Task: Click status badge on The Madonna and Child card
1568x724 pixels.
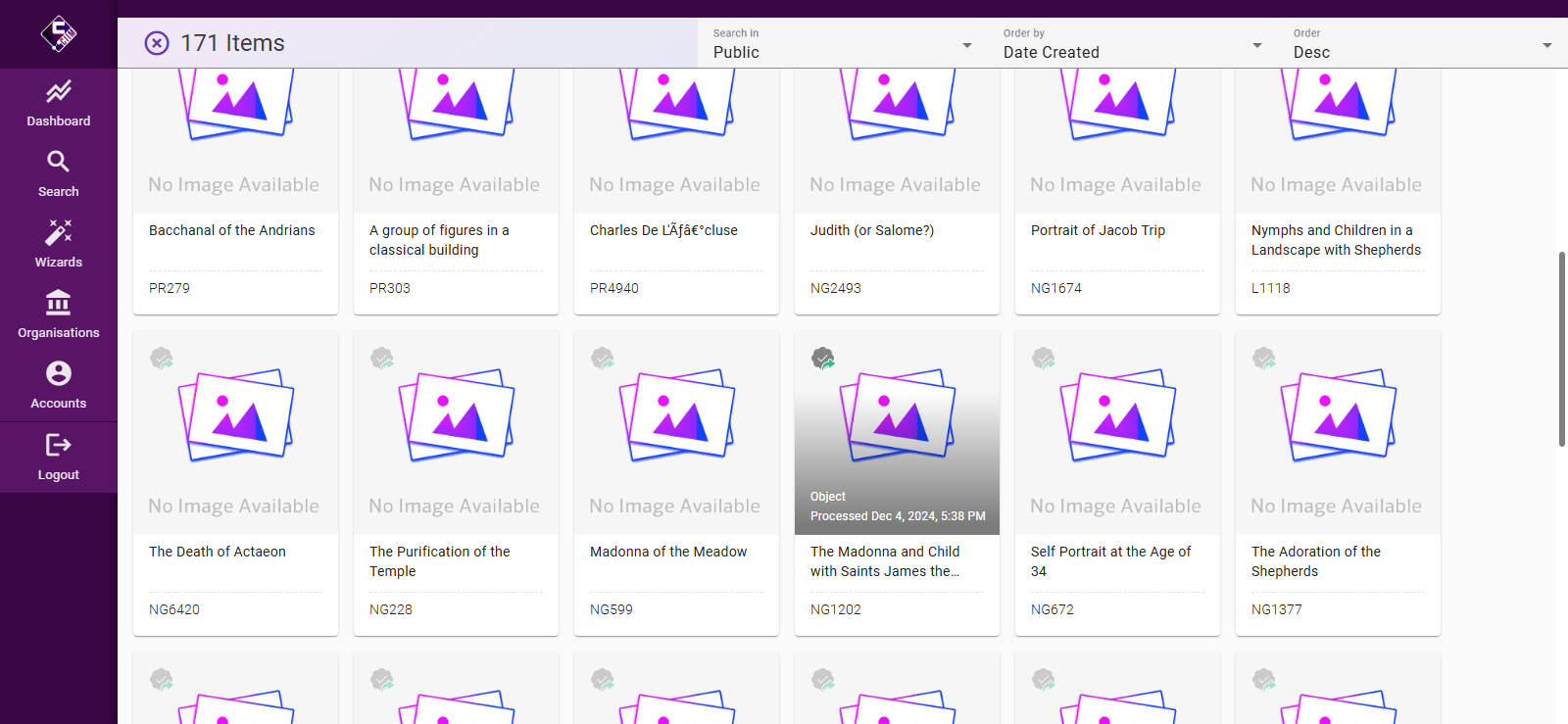Action: click(x=823, y=358)
